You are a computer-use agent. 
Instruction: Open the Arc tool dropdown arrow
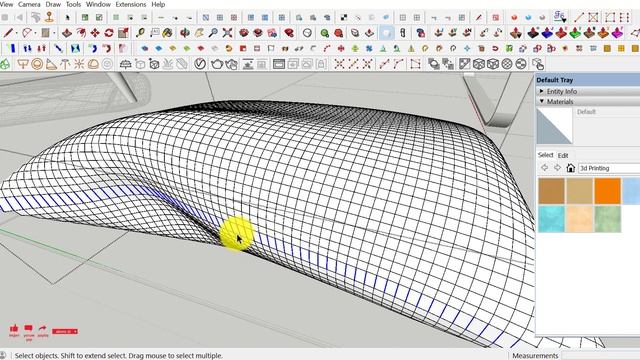point(36,33)
